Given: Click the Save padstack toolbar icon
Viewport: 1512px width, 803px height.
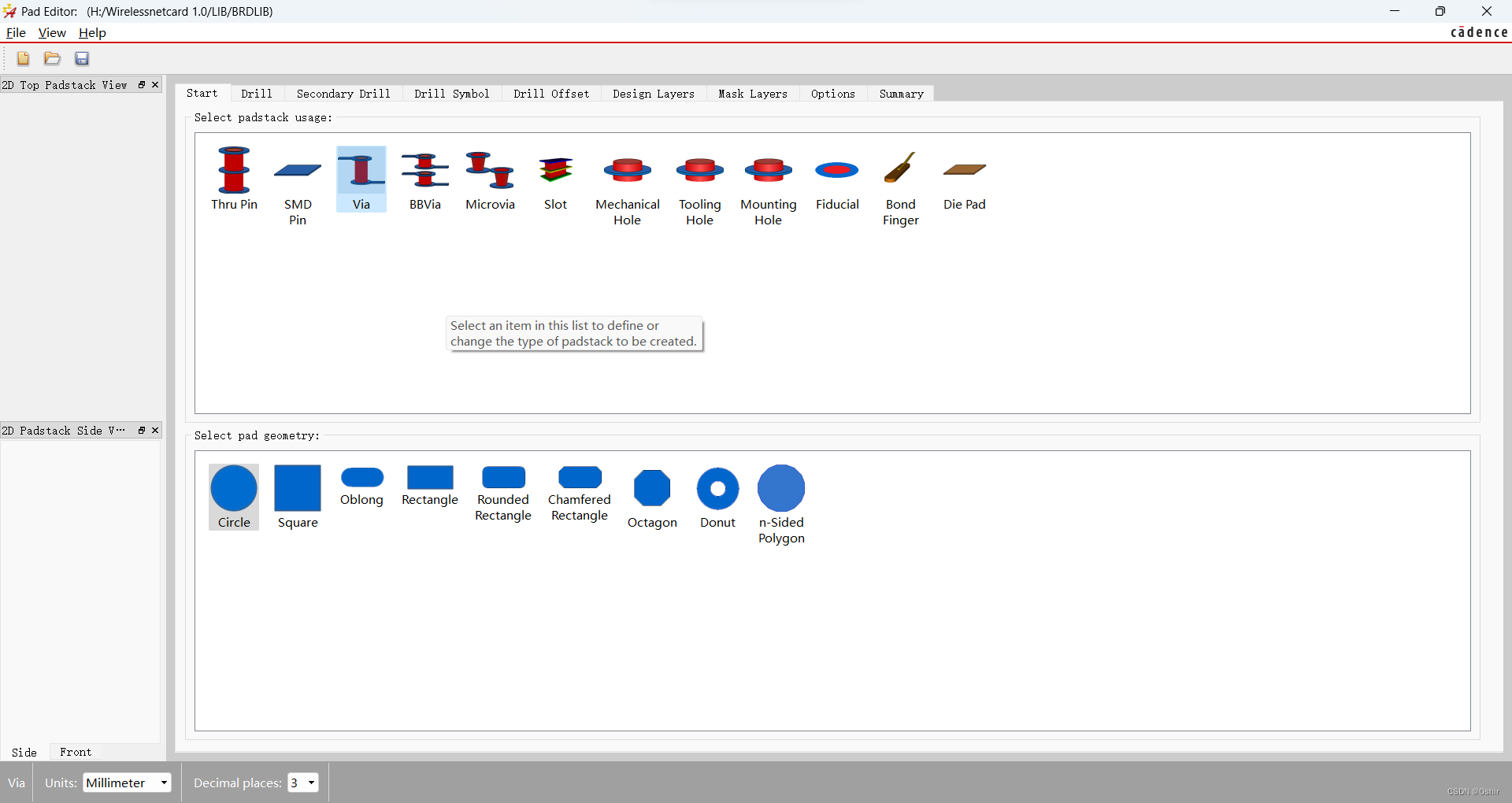Looking at the screenshot, I should (x=82, y=58).
